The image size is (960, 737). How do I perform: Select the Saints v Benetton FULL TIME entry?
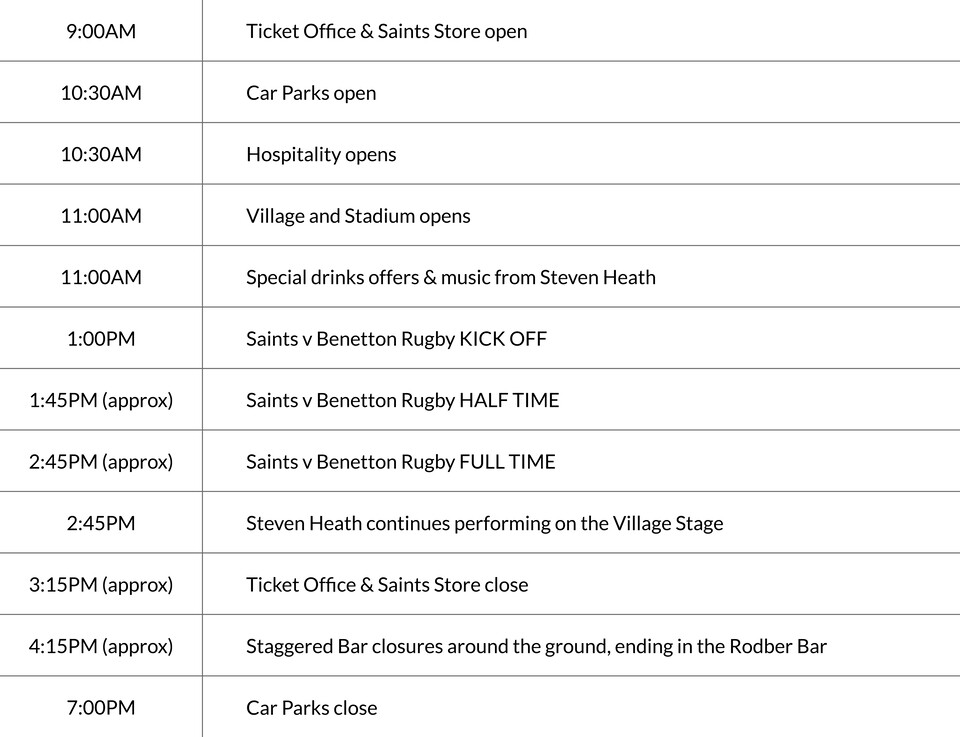(x=400, y=462)
